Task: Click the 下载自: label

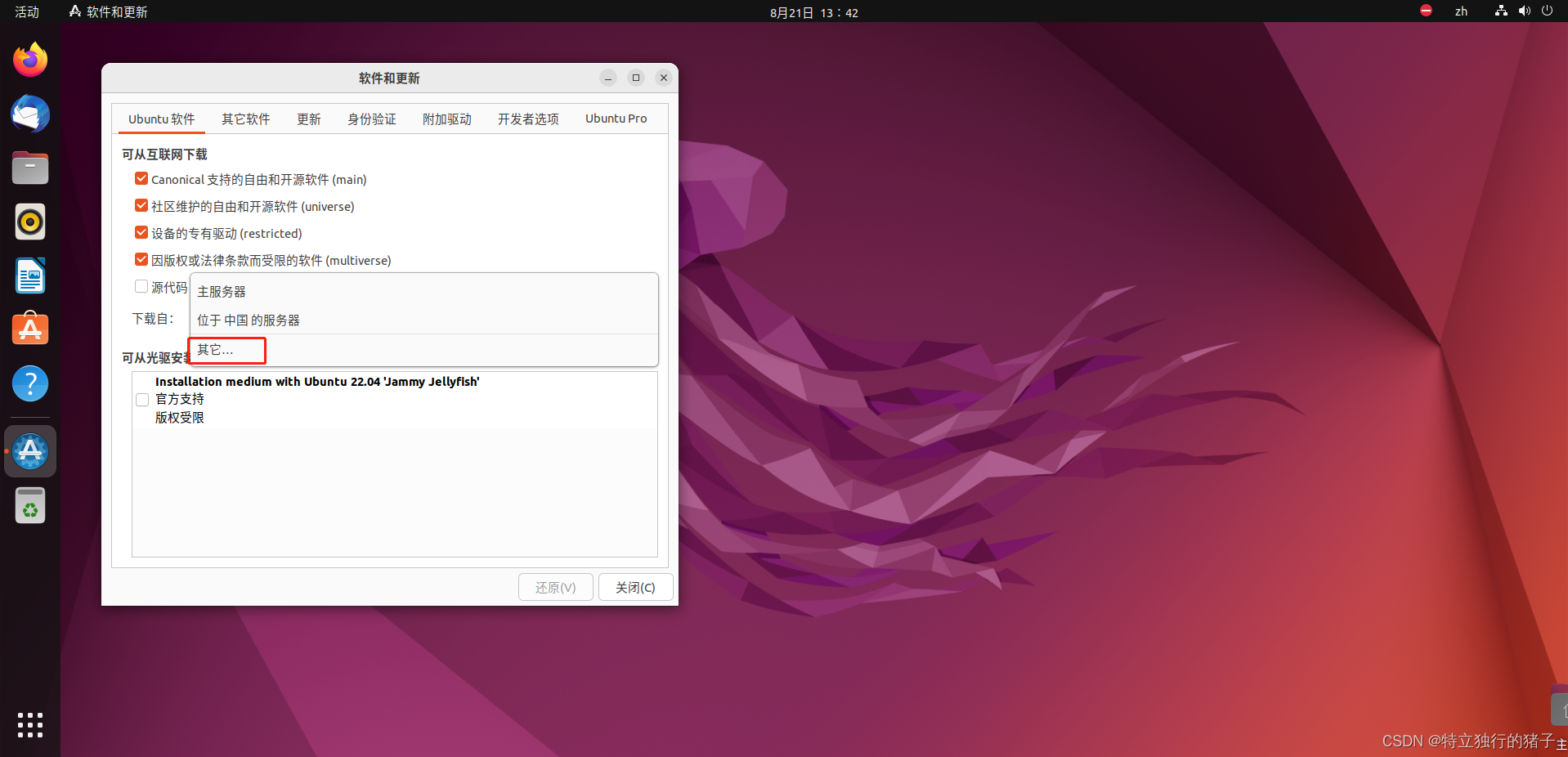Action: [x=153, y=319]
